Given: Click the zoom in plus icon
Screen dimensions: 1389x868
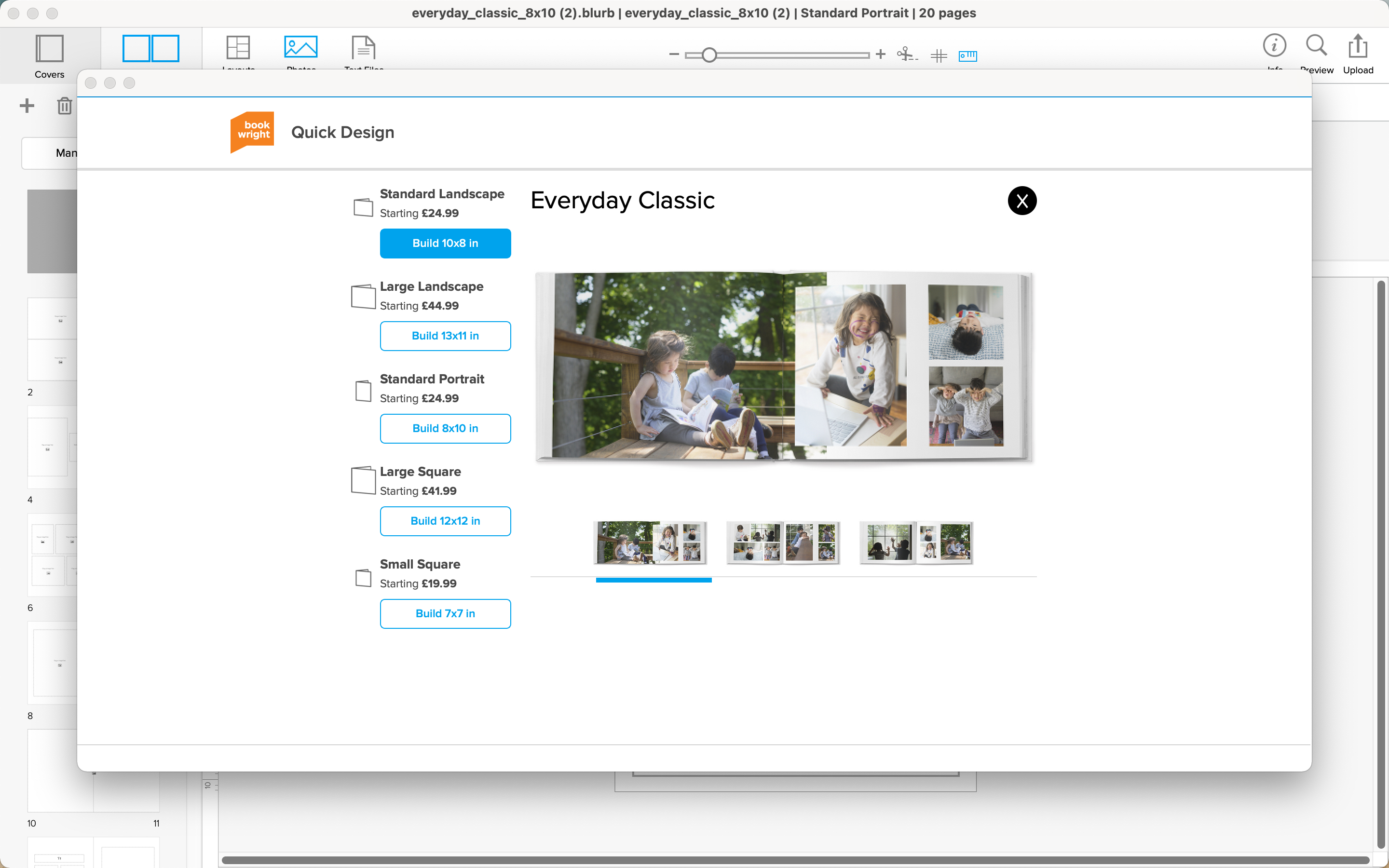Looking at the screenshot, I should tap(881, 54).
